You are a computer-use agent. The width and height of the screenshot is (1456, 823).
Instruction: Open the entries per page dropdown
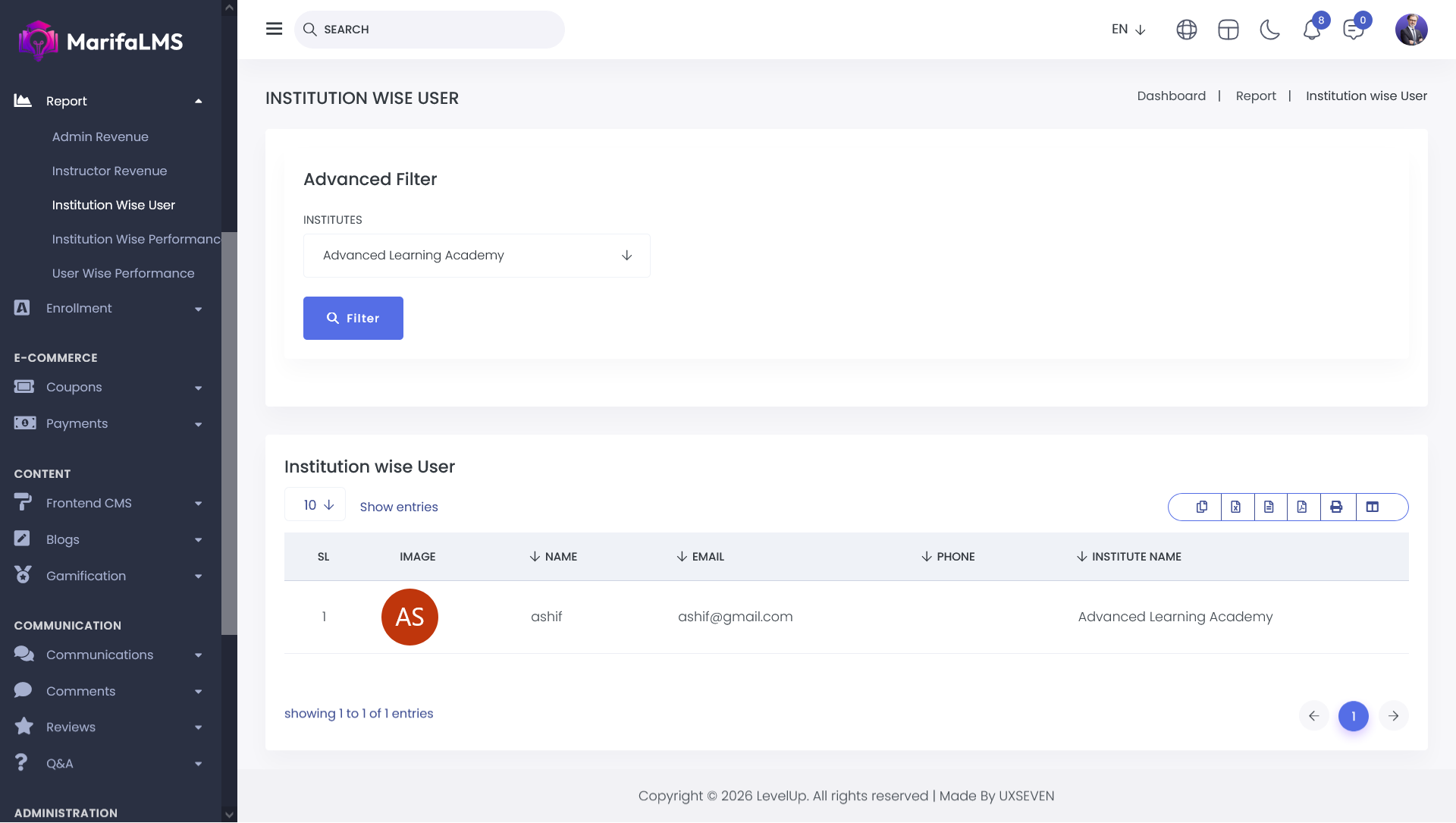coord(315,505)
